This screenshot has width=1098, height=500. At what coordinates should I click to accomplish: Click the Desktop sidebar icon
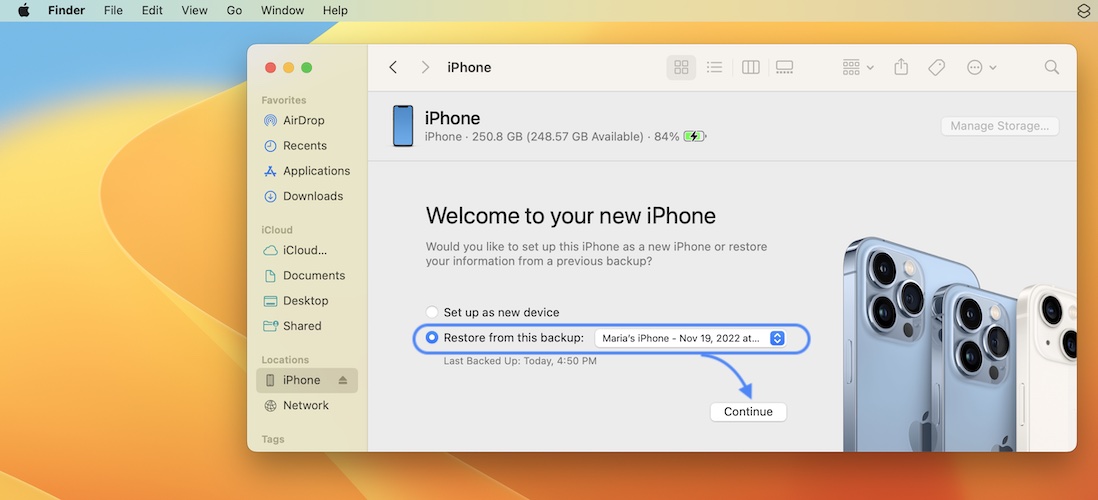270,300
